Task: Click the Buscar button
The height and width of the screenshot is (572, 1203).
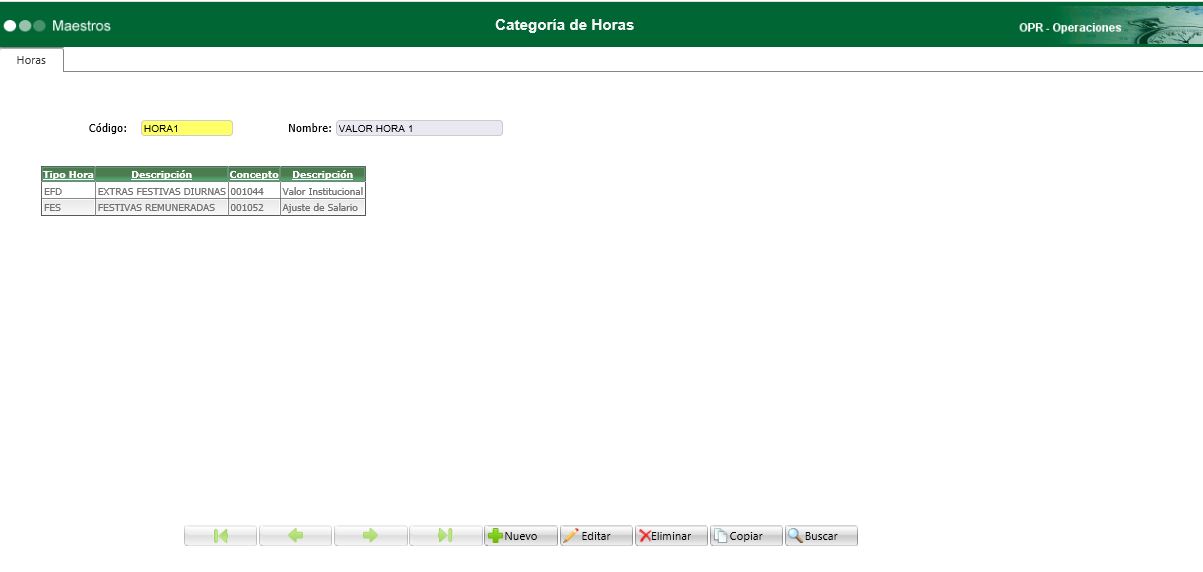Action: (x=821, y=536)
